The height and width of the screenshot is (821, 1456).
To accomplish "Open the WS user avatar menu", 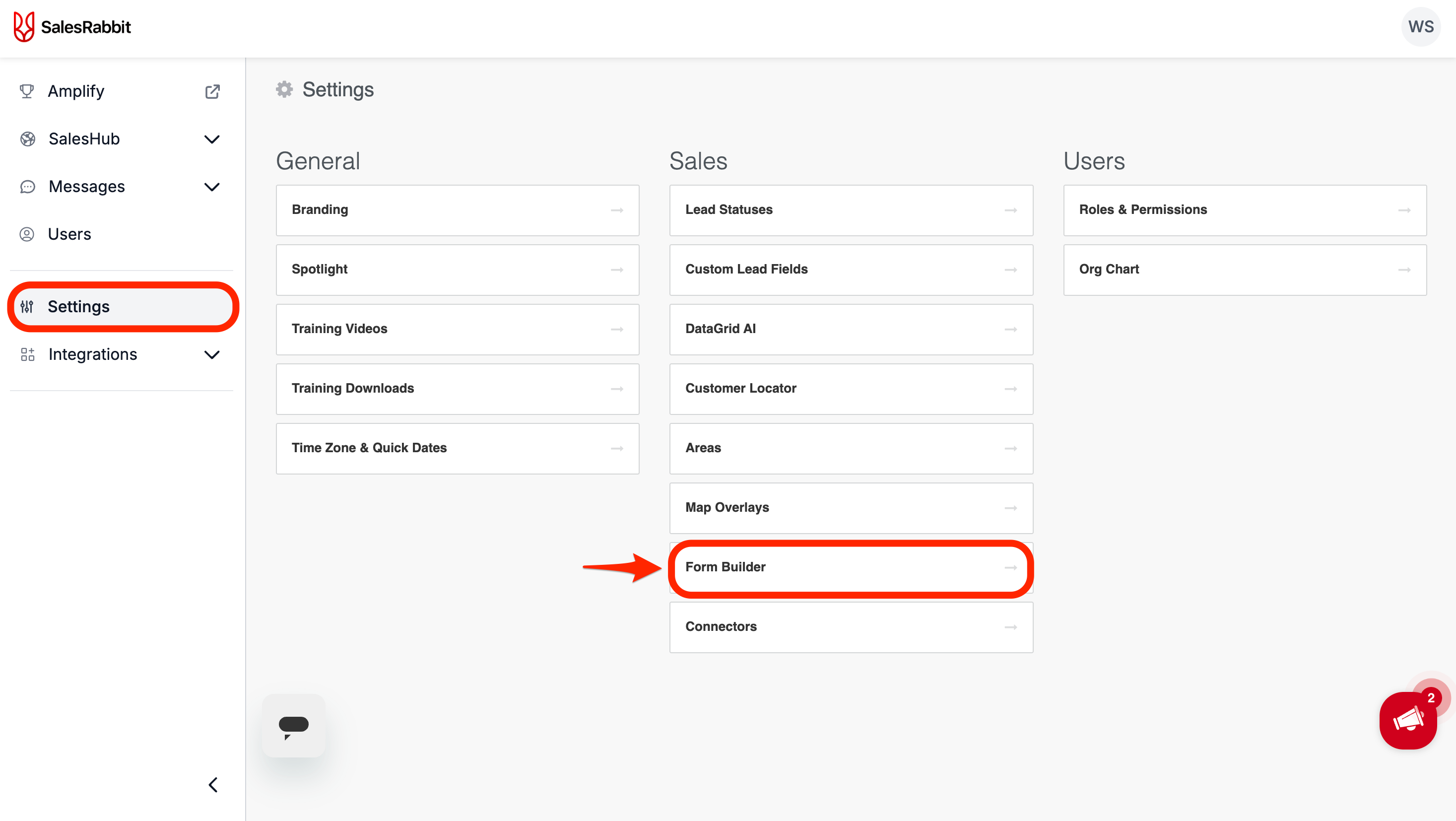I will [x=1420, y=27].
